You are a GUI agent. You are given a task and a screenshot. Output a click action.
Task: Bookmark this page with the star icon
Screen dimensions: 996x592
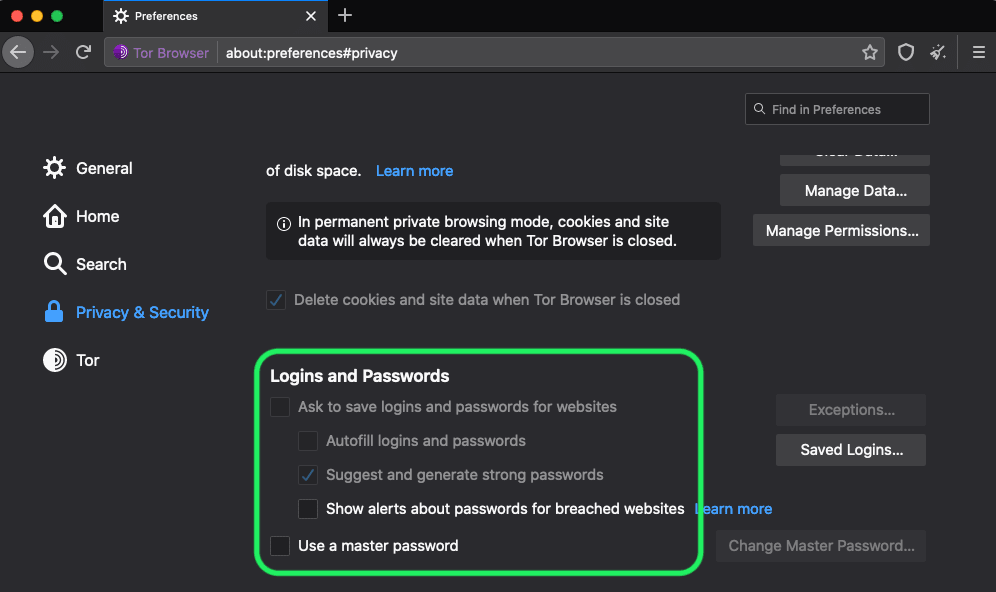(869, 52)
